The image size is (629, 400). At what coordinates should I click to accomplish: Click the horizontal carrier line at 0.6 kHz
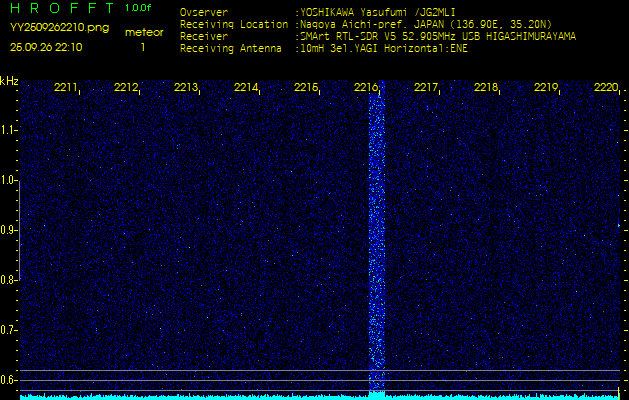320,380
